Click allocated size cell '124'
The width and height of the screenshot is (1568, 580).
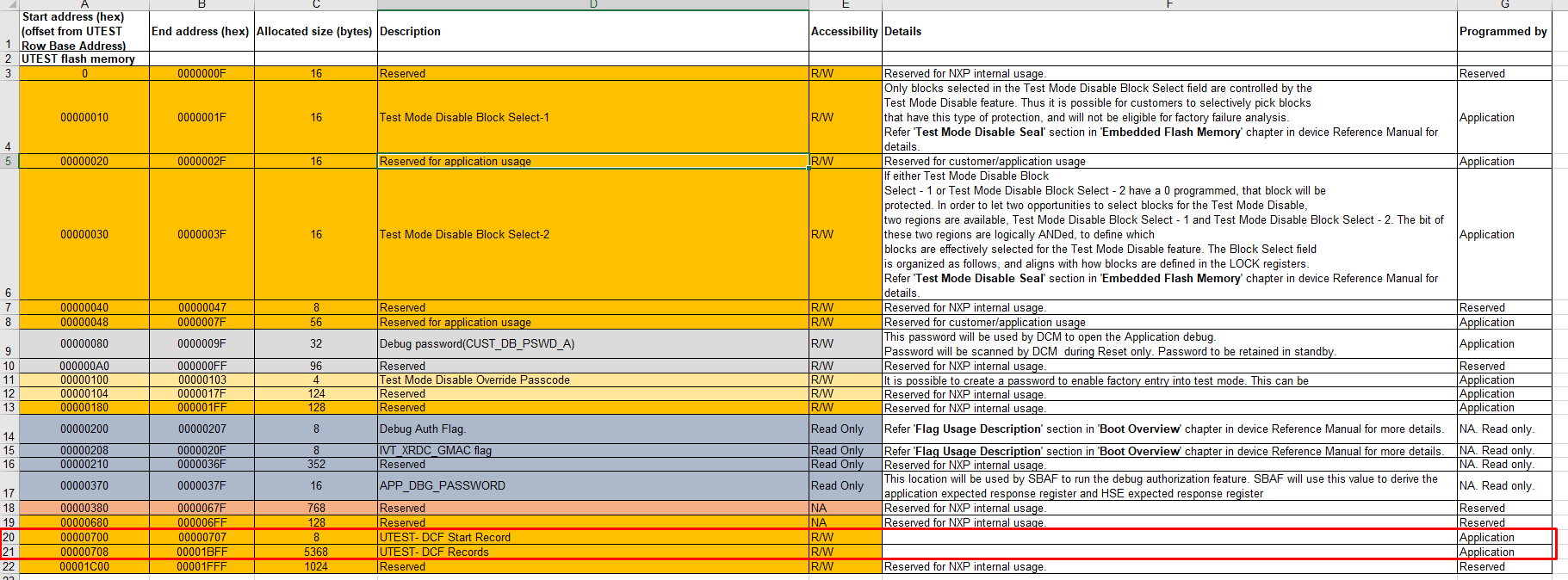pos(316,393)
